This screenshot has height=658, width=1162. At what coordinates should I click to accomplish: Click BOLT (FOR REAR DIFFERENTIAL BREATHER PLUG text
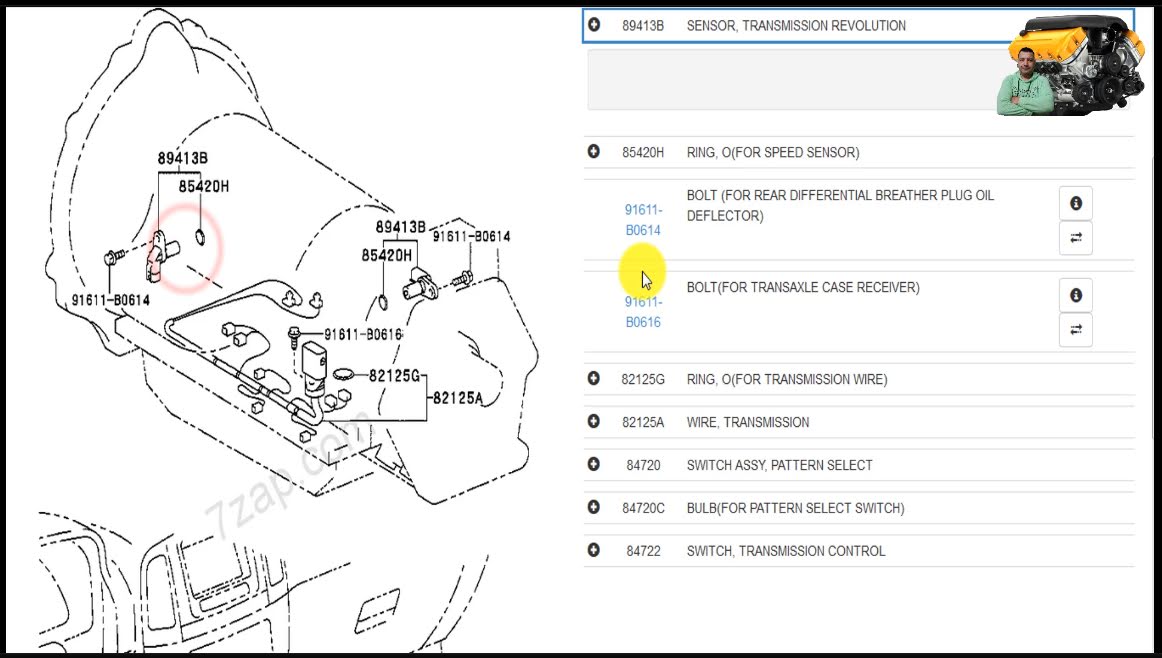pyautogui.click(x=840, y=205)
